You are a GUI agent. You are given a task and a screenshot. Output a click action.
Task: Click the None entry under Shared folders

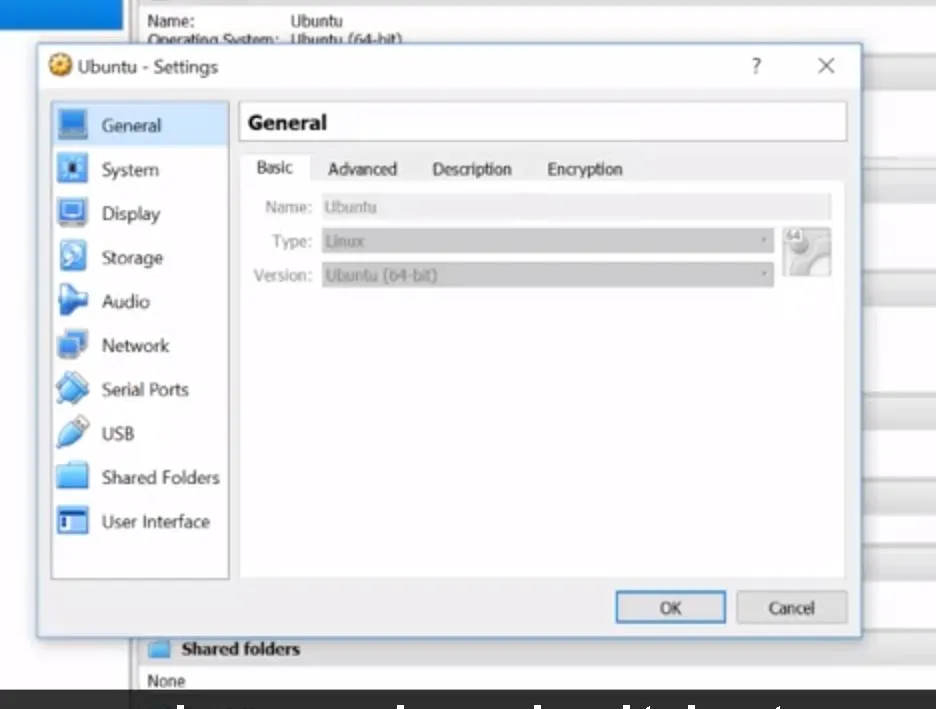point(166,681)
